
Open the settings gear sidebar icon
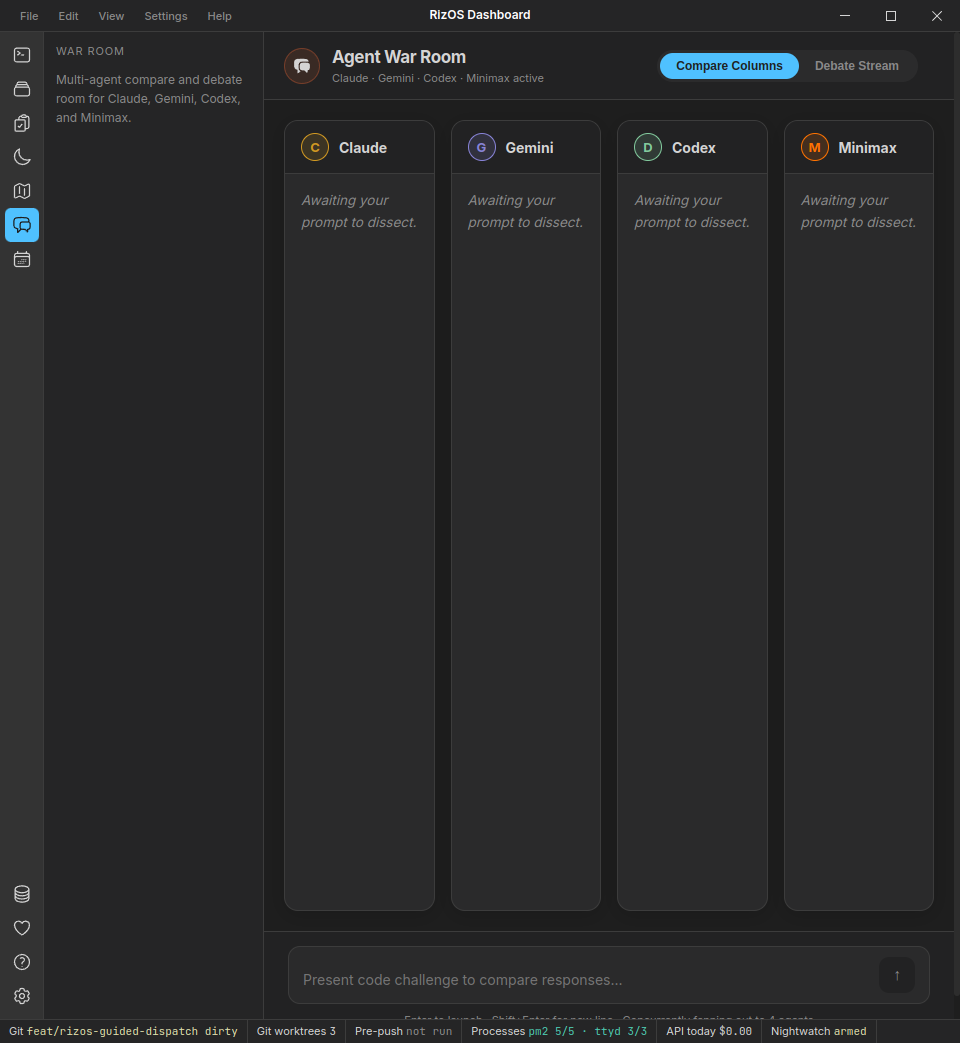coord(22,996)
